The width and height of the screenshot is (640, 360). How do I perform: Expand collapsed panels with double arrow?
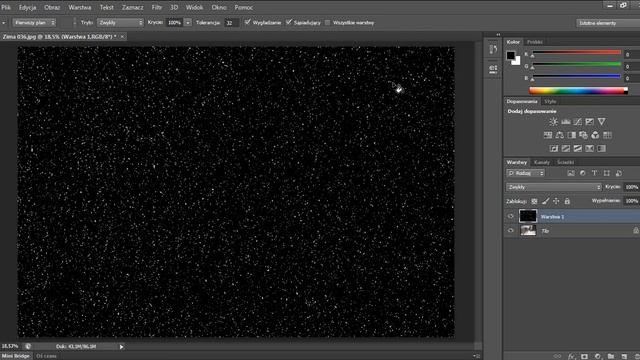(498, 35)
